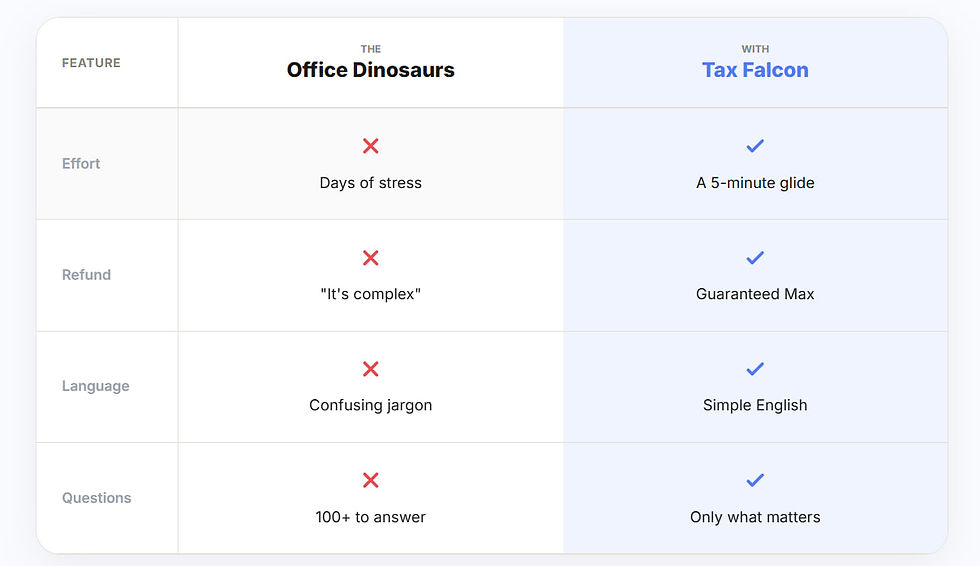Click the Effort row label
Viewport: 980px width, 566px height.
81,164
